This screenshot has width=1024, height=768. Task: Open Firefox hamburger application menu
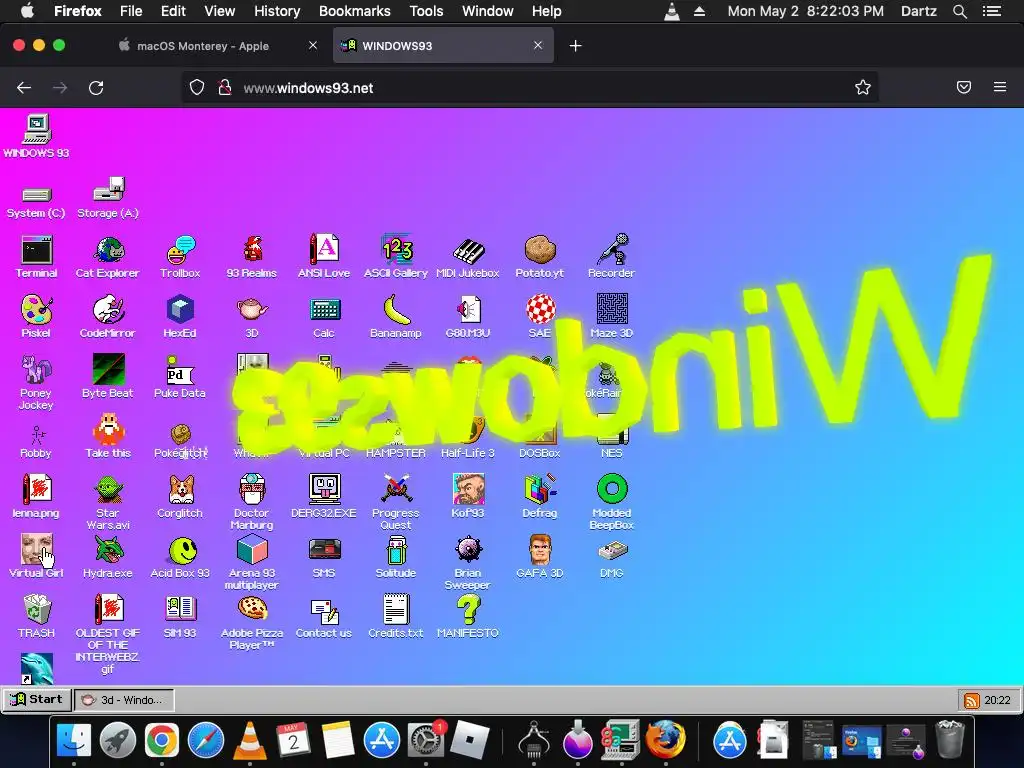pyautogui.click(x=1000, y=87)
